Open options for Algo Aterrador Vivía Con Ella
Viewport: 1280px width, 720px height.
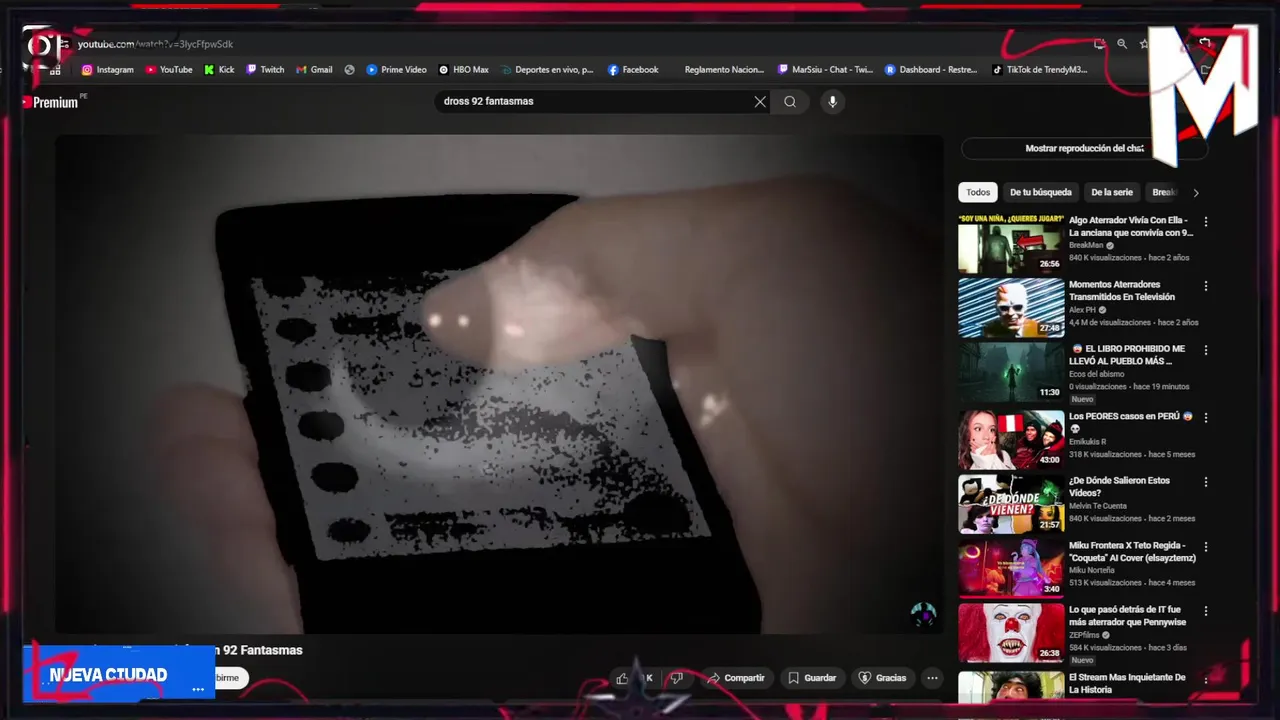(1206, 222)
